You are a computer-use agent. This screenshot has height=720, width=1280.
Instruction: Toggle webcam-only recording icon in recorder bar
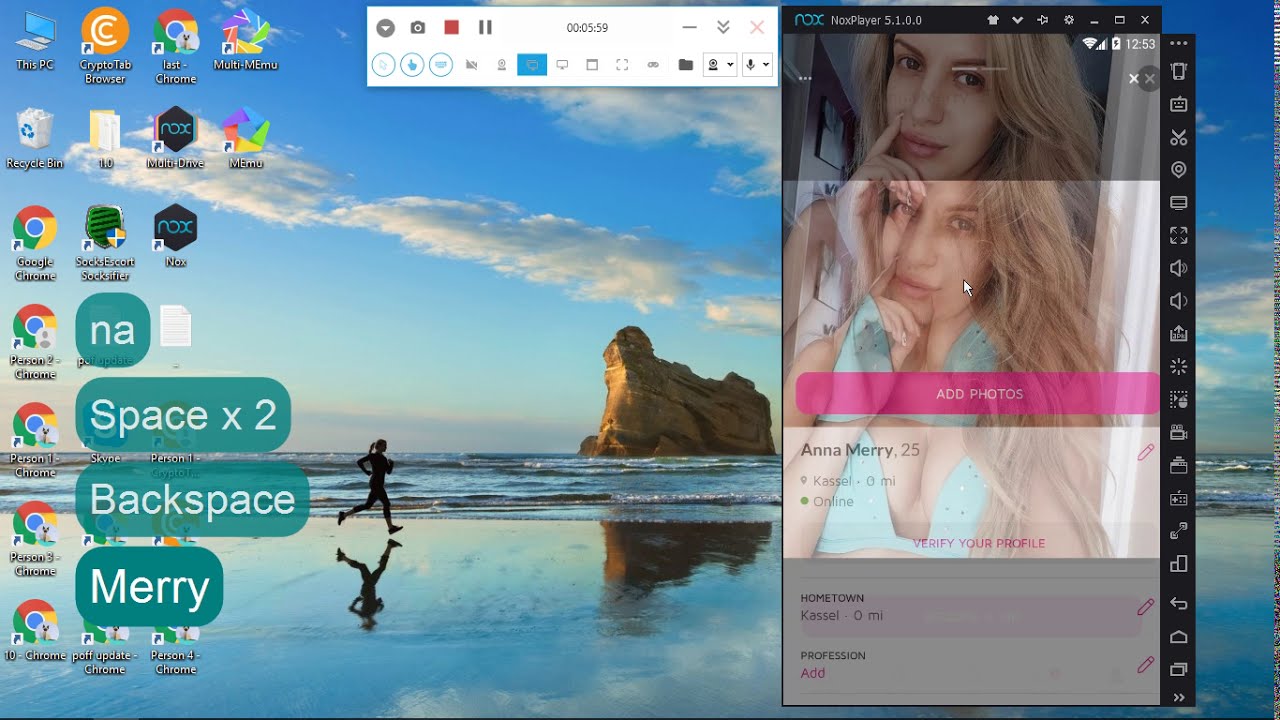coord(502,65)
